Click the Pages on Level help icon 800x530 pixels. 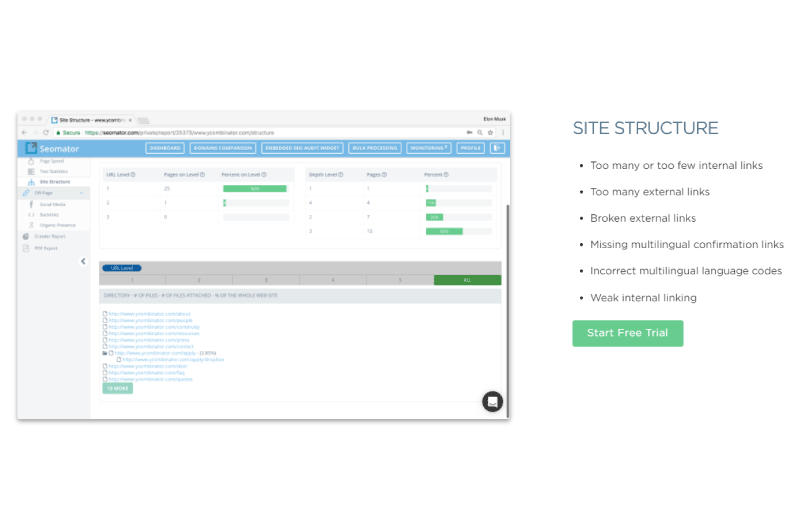coord(203,174)
